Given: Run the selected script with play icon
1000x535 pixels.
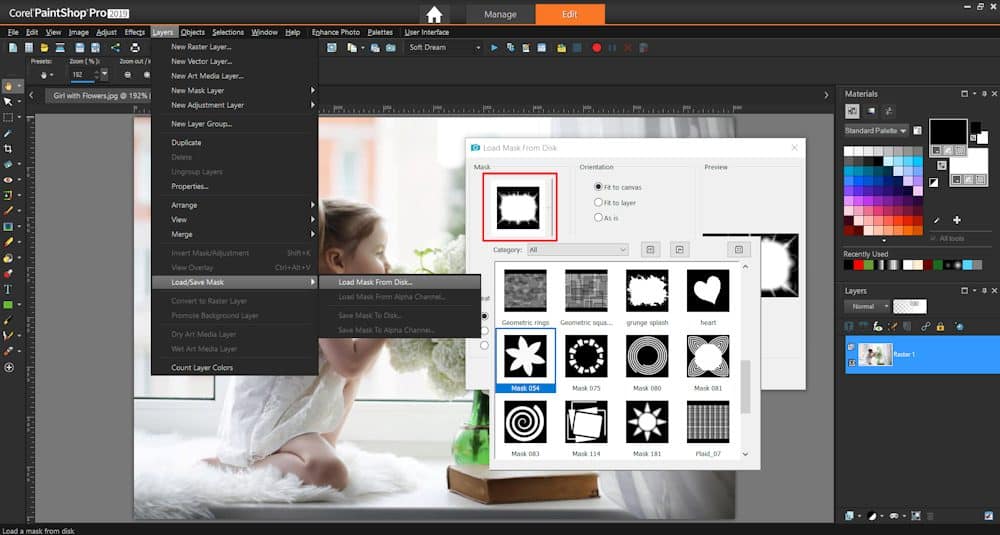Looking at the screenshot, I should (x=494, y=47).
